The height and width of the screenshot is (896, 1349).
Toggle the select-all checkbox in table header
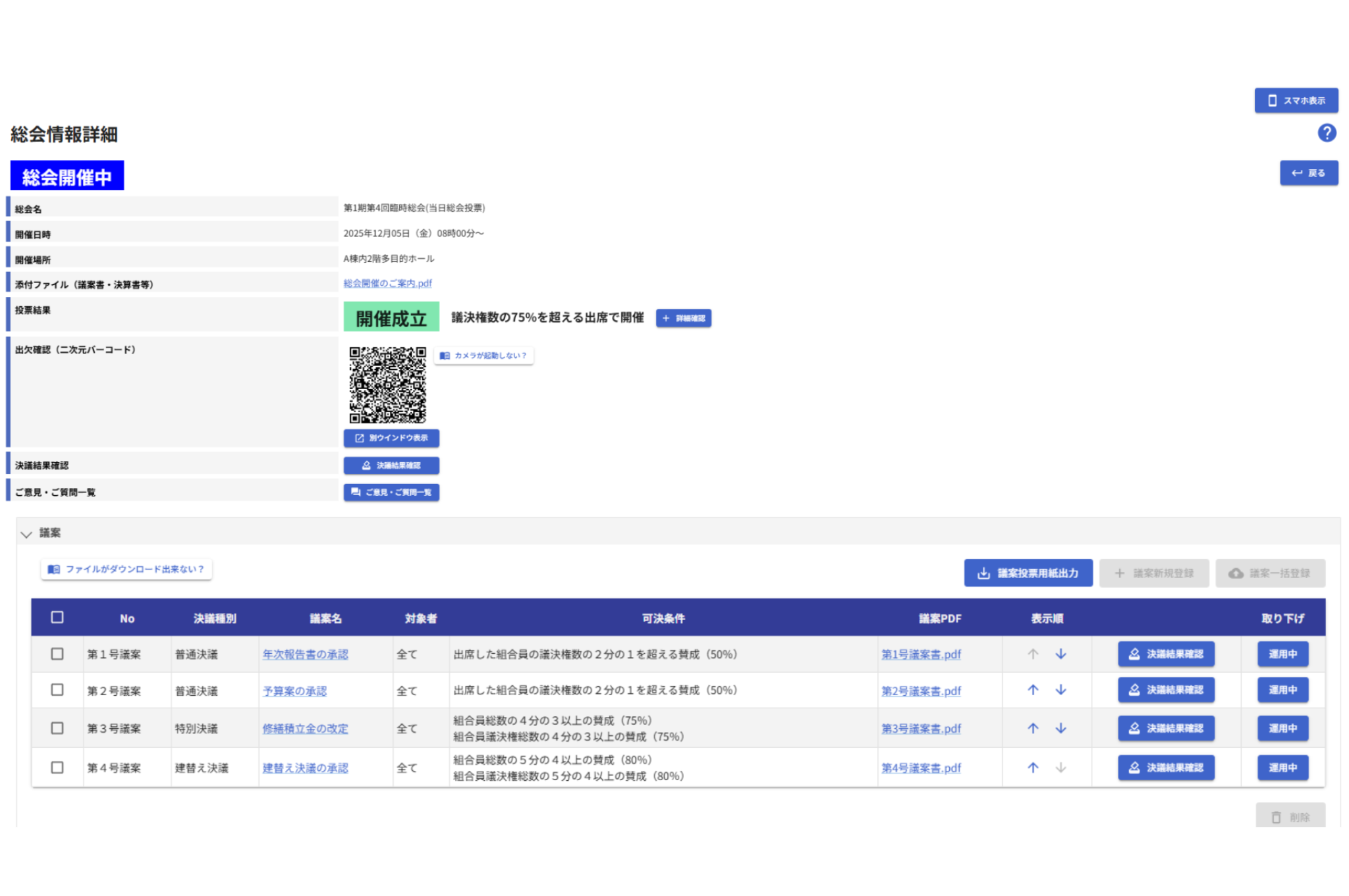point(57,617)
